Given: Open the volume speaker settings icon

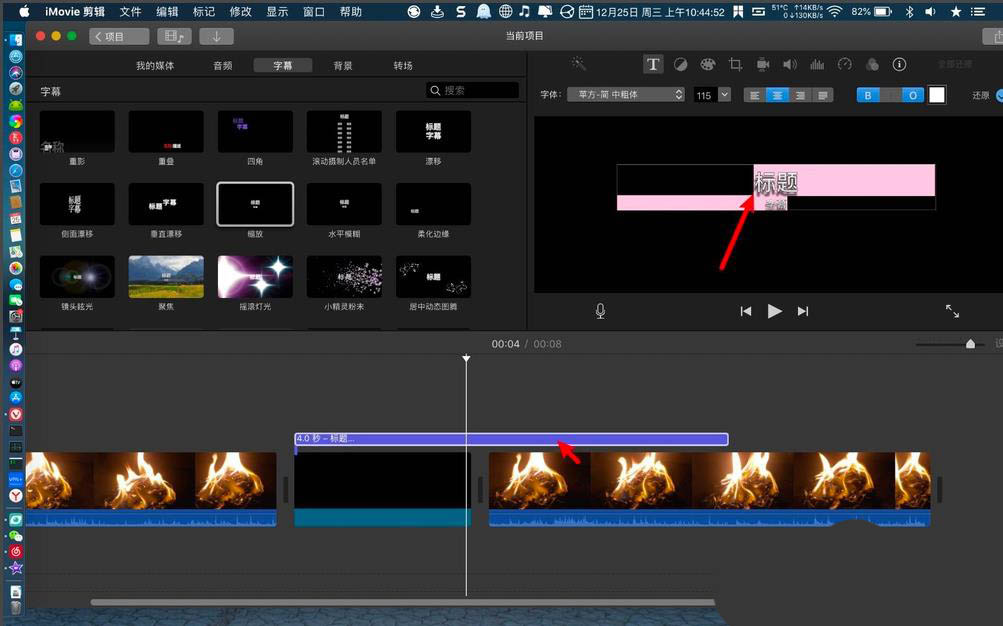Looking at the screenshot, I should click(790, 64).
